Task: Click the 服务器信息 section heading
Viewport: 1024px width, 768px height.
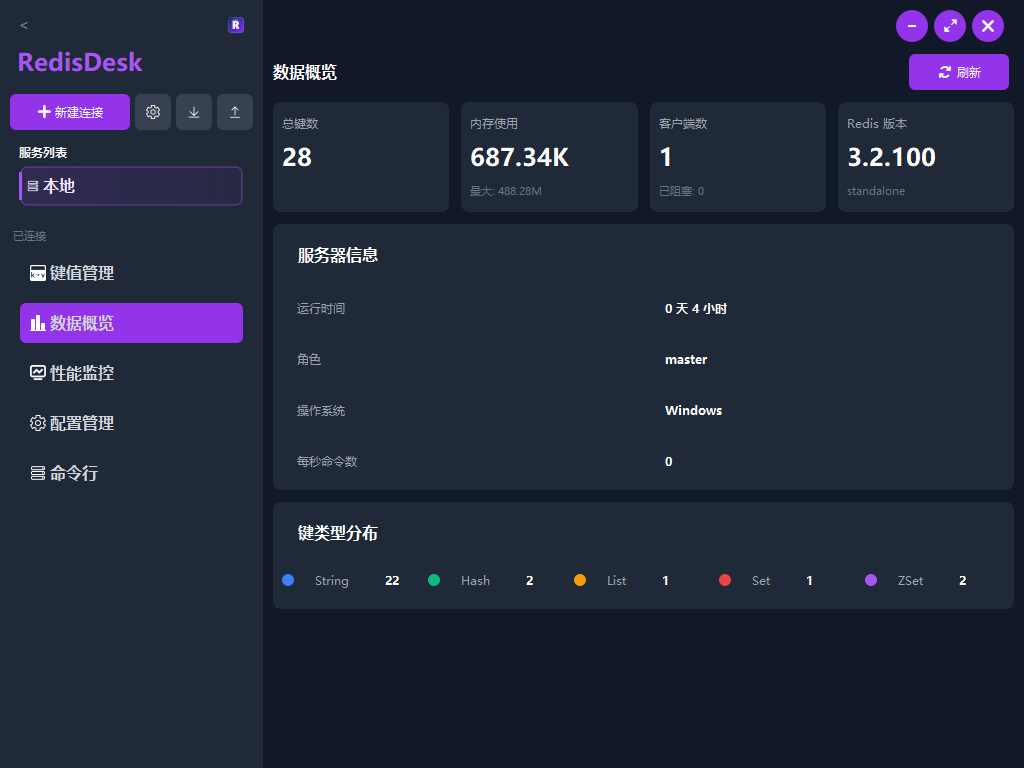Action: click(x=338, y=255)
